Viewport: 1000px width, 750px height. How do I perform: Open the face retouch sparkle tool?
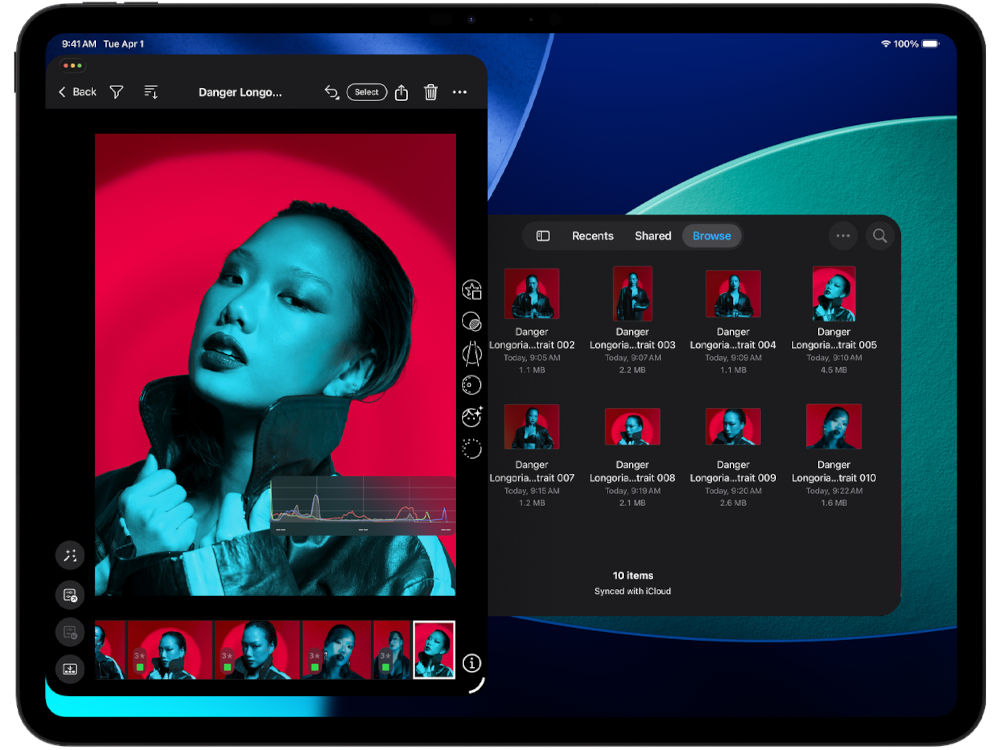point(472,417)
